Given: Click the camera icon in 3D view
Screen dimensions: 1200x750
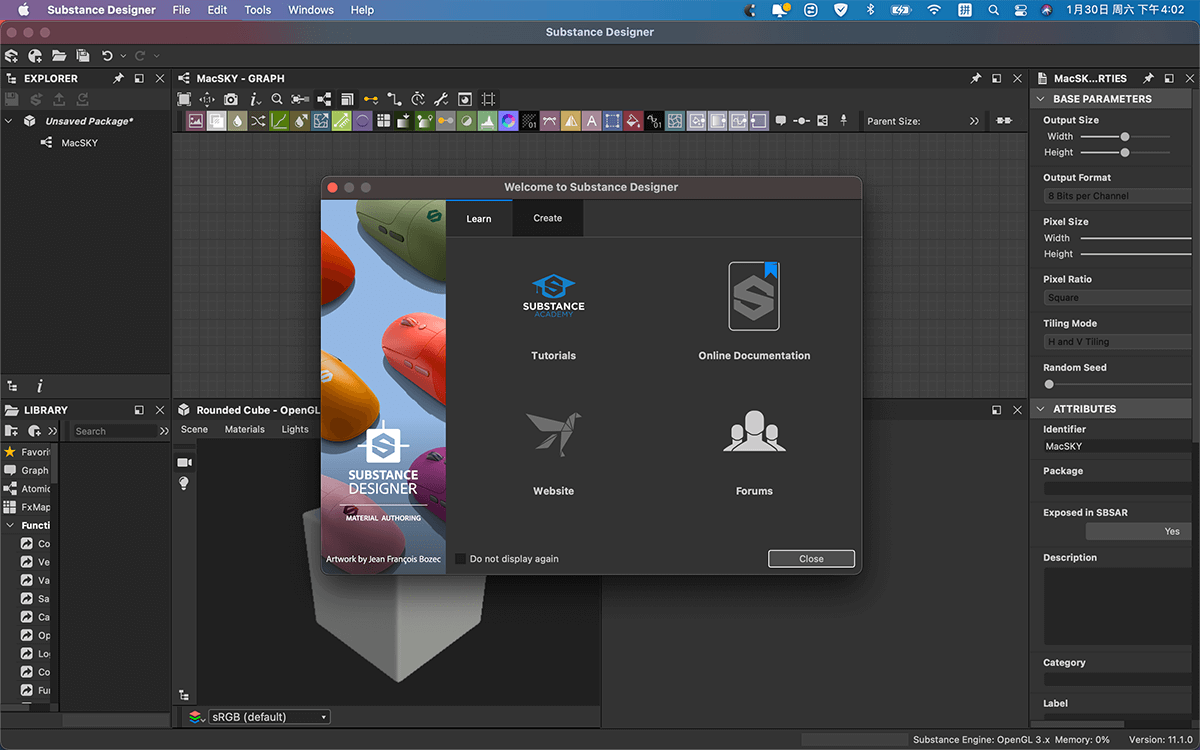Looking at the screenshot, I should pyautogui.click(x=184, y=462).
